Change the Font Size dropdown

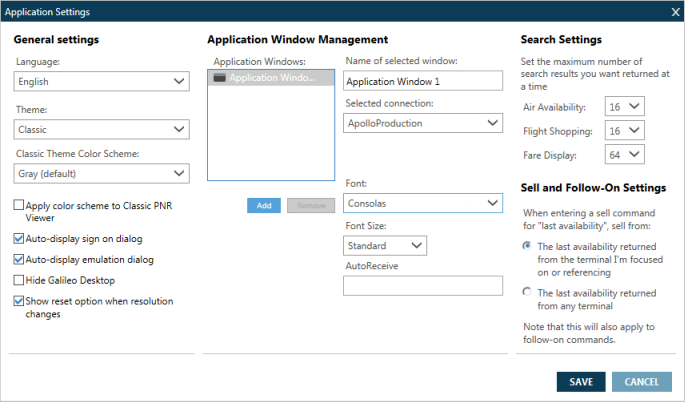385,245
